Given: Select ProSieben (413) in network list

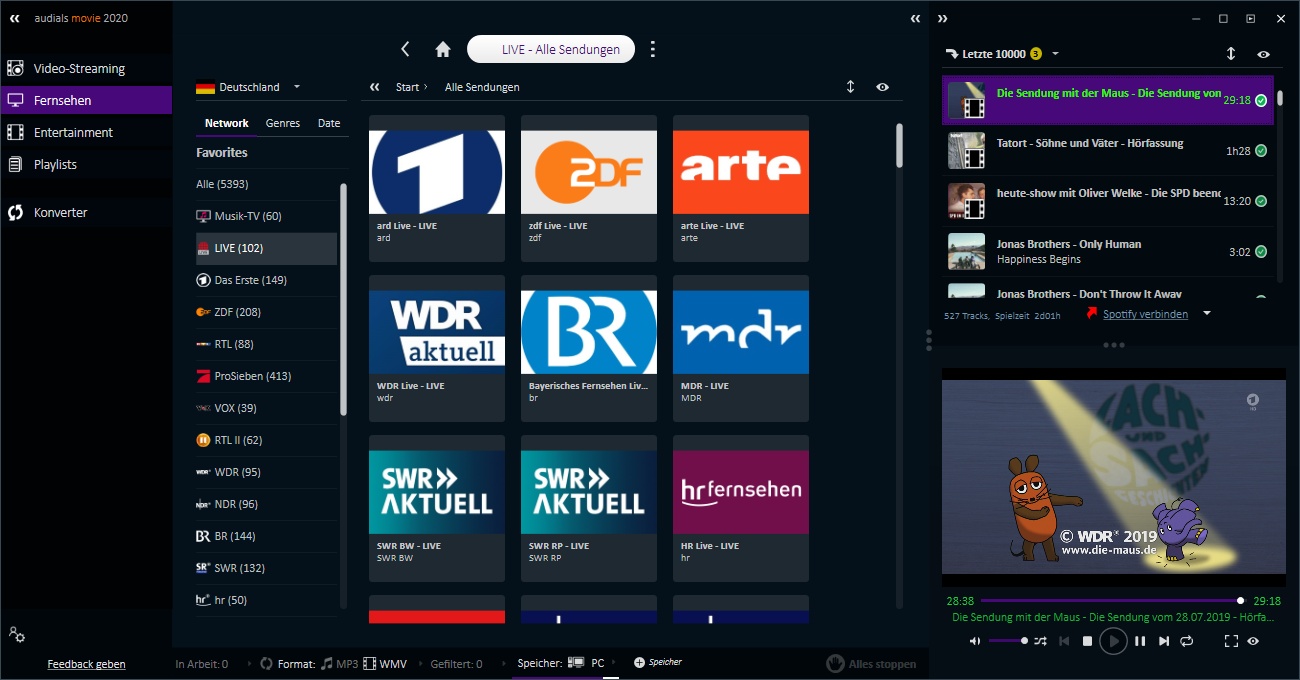Looking at the screenshot, I should 252,376.
